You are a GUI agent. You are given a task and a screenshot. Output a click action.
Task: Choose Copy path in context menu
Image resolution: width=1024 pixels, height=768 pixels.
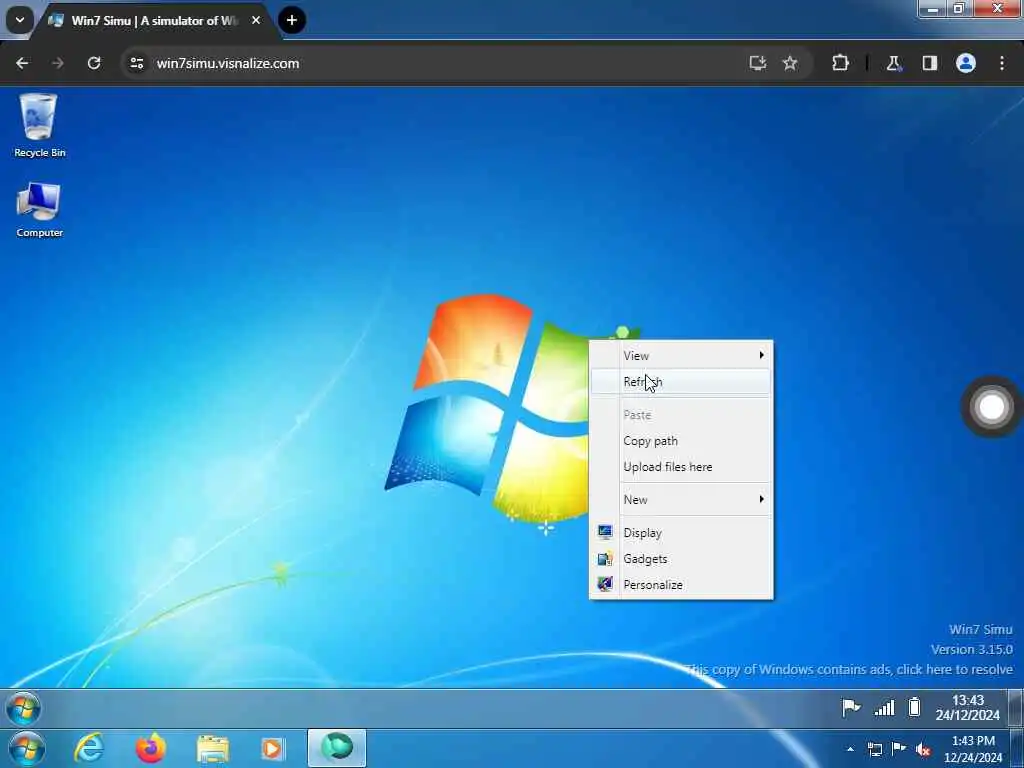pyautogui.click(x=681, y=441)
